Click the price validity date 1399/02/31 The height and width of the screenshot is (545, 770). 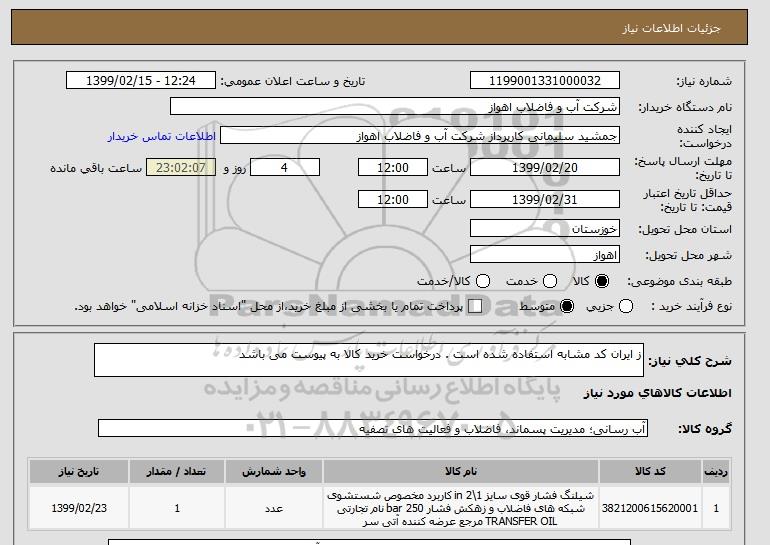click(x=545, y=199)
